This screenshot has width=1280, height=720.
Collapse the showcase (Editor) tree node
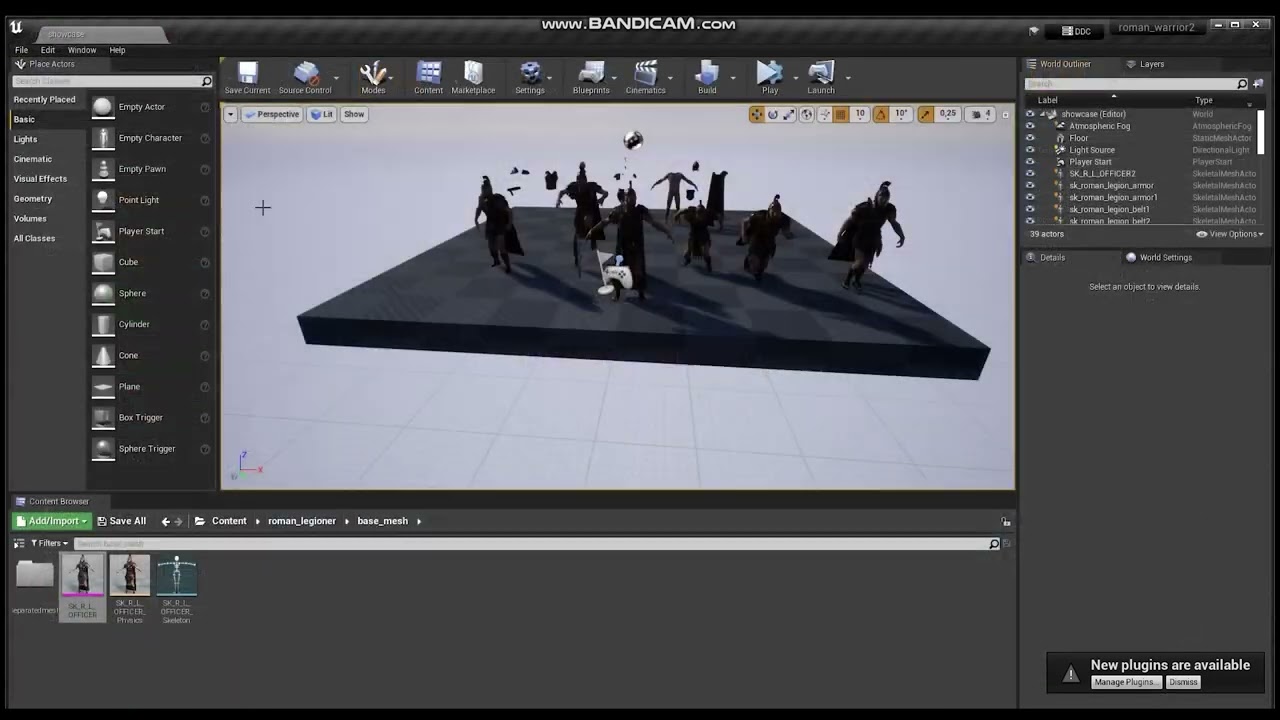click(x=1043, y=114)
